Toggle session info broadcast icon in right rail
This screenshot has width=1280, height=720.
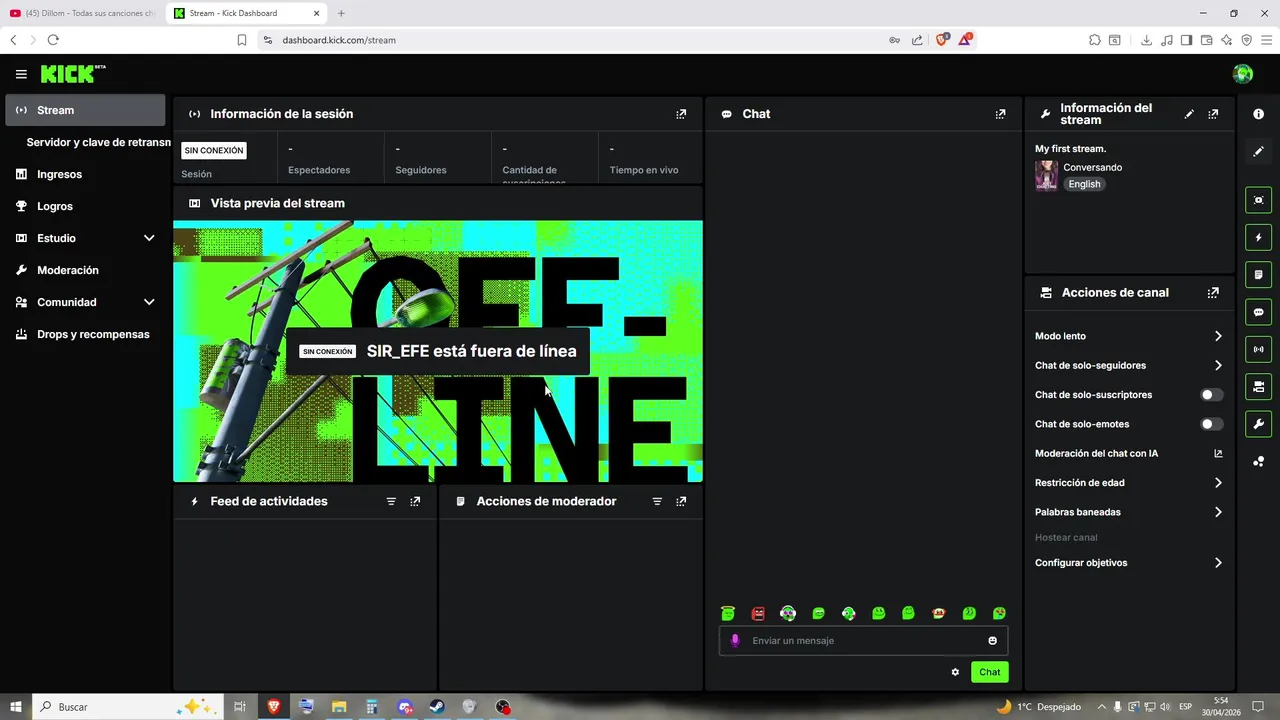point(1259,349)
